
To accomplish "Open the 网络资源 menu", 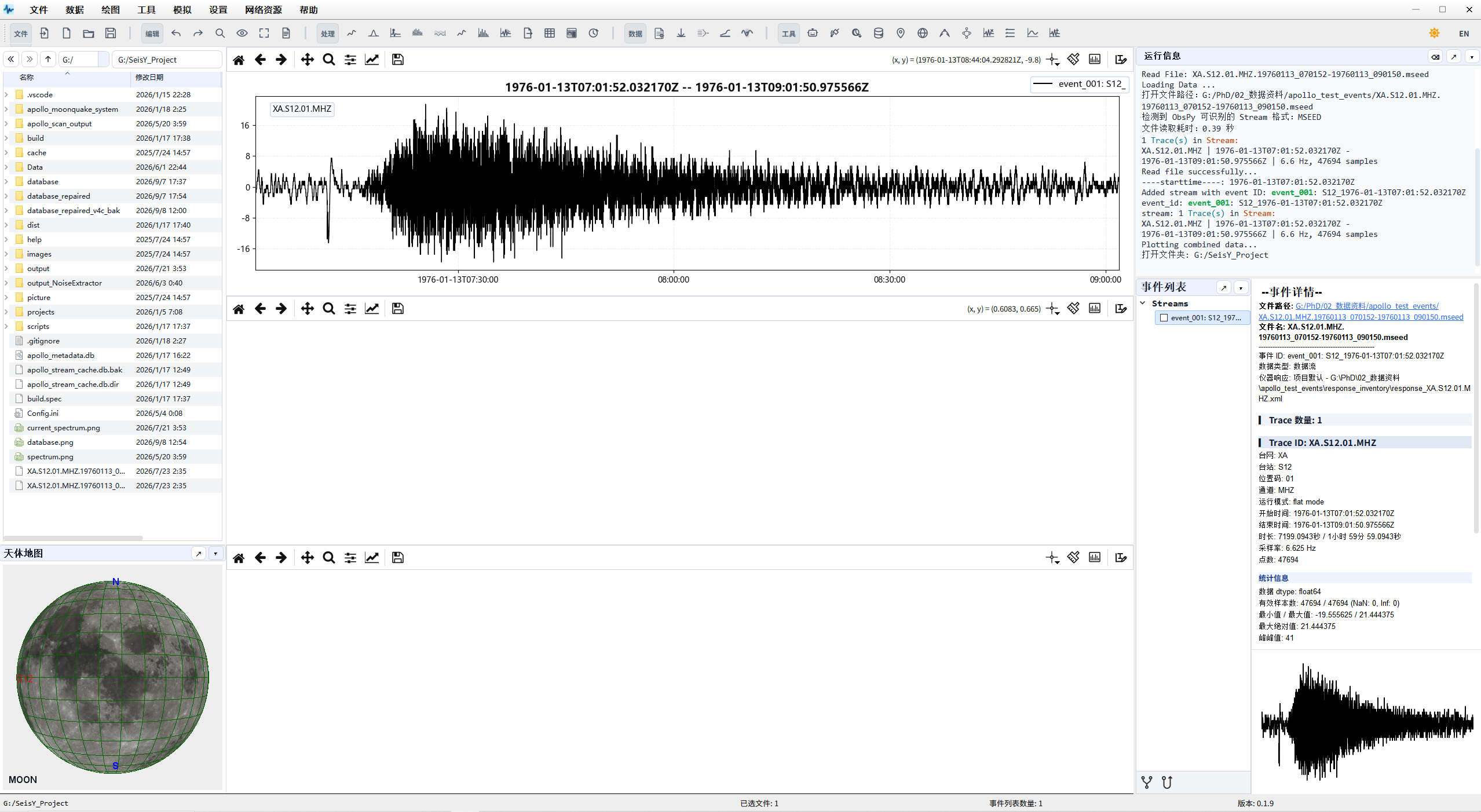I will pyautogui.click(x=263, y=10).
